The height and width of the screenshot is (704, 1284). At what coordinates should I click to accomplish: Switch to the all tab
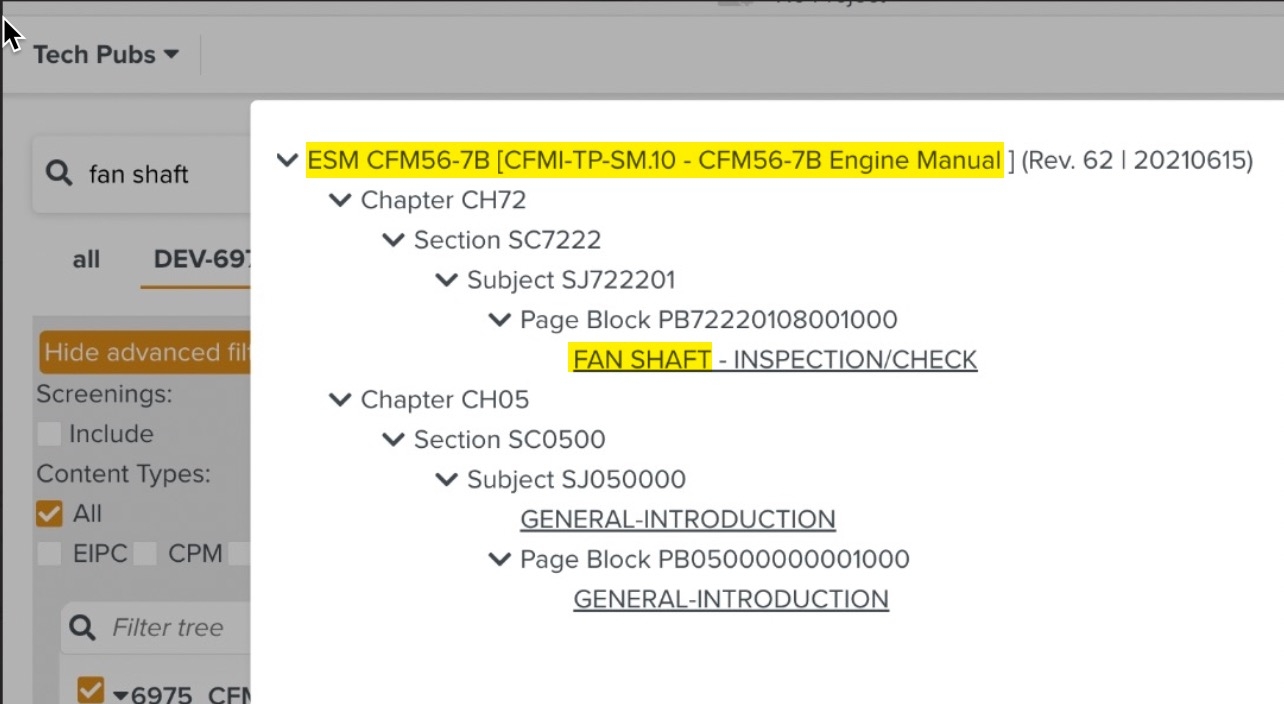[x=86, y=260]
